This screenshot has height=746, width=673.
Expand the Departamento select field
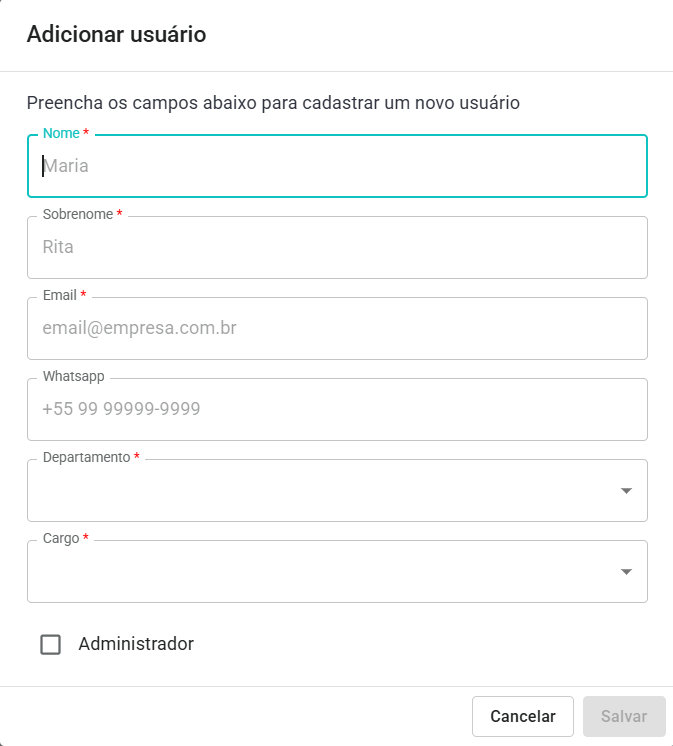point(320,491)
